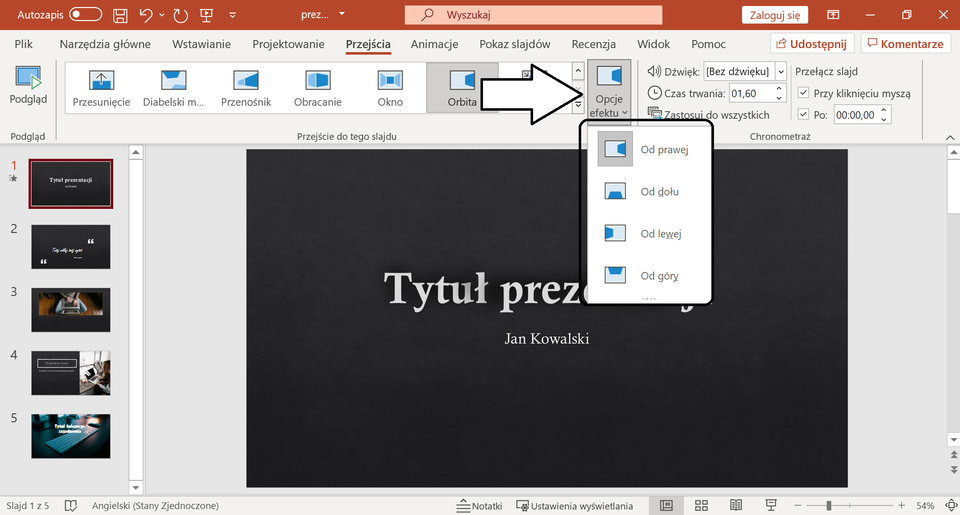Open Notatki notes pane
This screenshot has width=960, height=515.
coord(479,506)
